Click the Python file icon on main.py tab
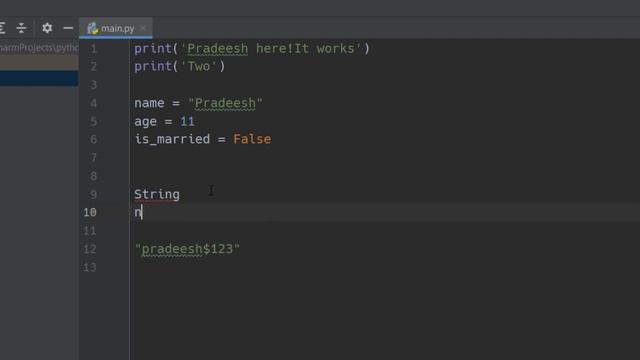 tap(93, 28)
